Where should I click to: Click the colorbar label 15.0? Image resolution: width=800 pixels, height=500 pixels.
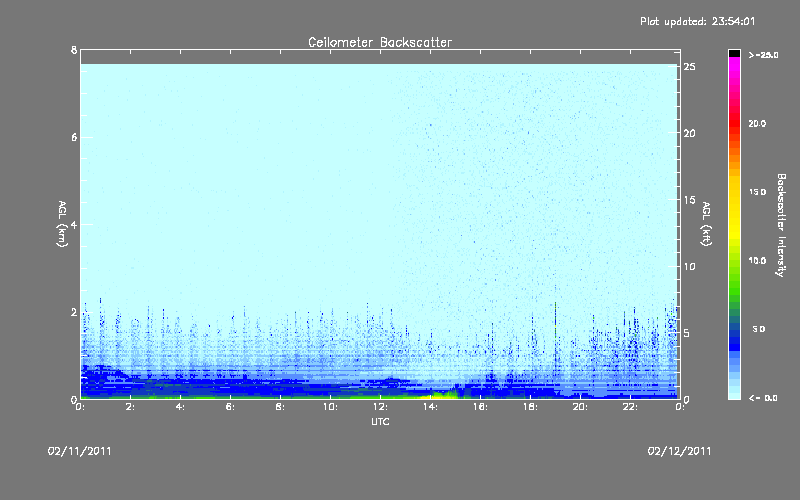pyautogui.click(x=757, y=192)
